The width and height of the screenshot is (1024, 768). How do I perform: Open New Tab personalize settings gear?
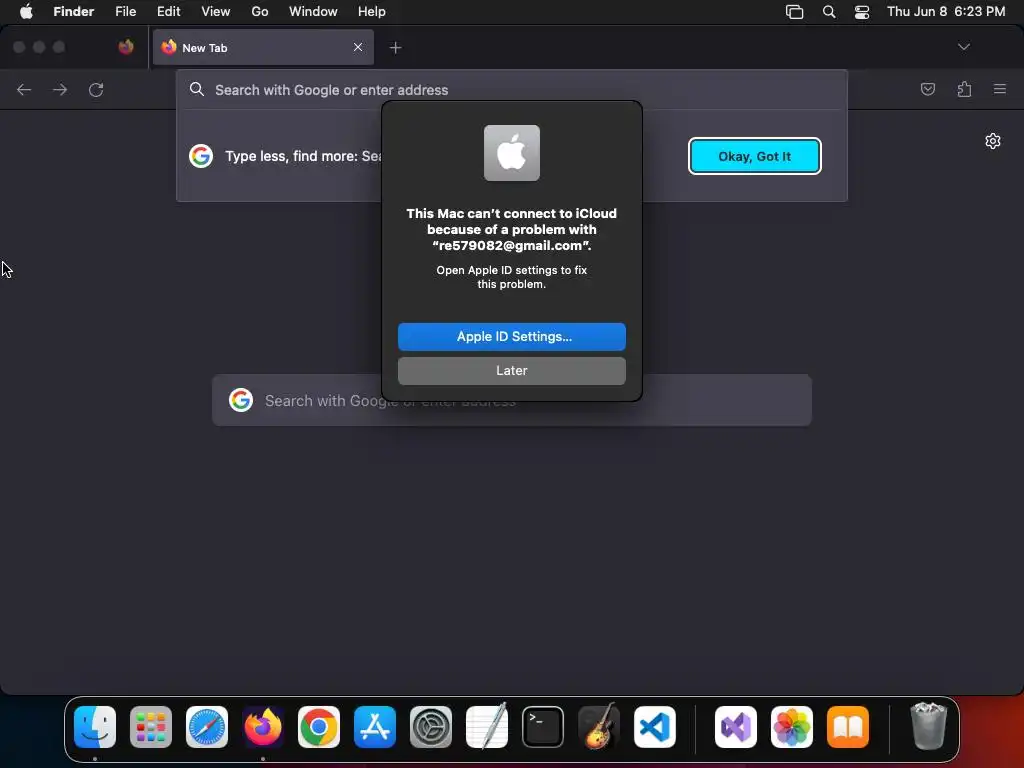[993, 141]
